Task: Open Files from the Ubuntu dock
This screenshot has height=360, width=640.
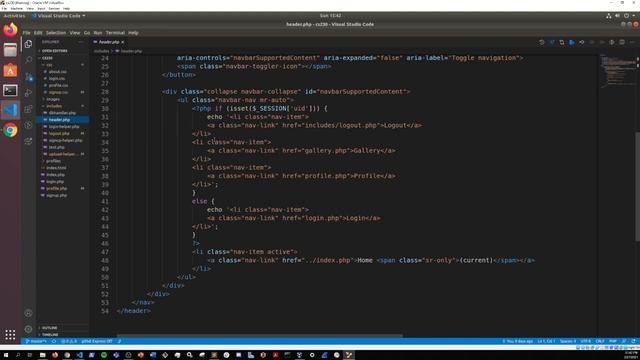Action: (x=10, y=50)
